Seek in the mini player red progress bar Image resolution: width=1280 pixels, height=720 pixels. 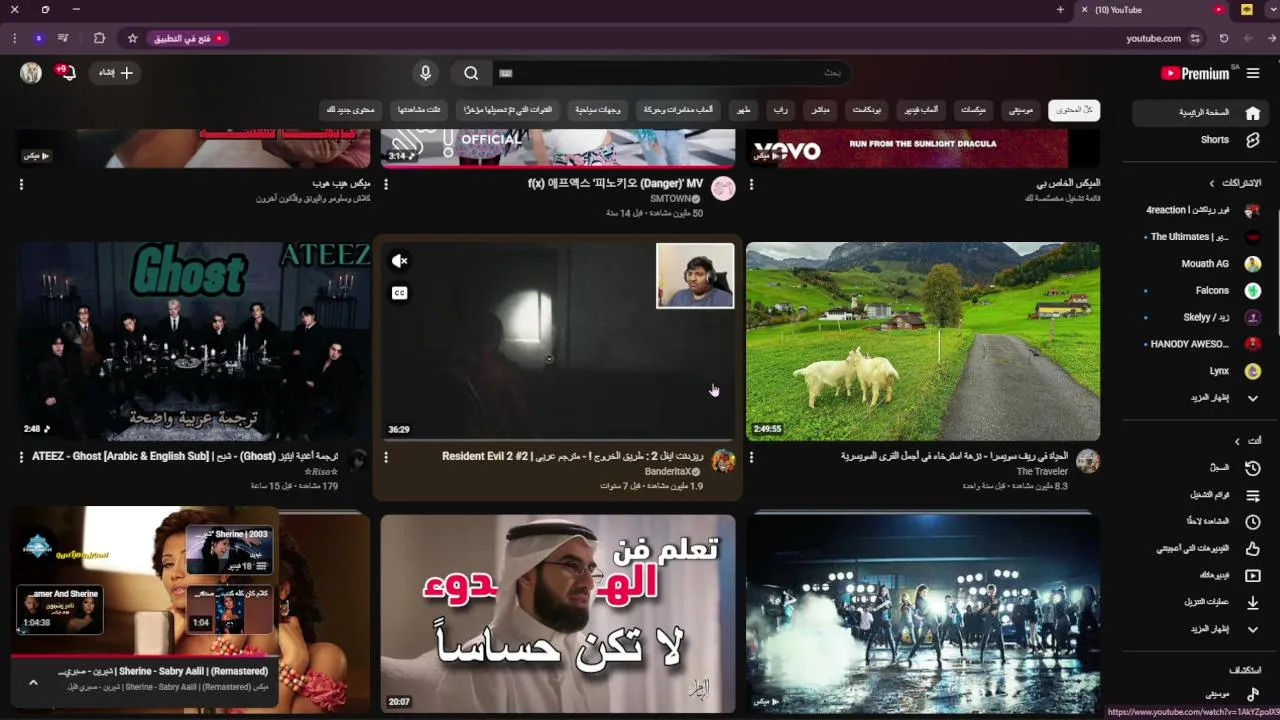point(145,658)
